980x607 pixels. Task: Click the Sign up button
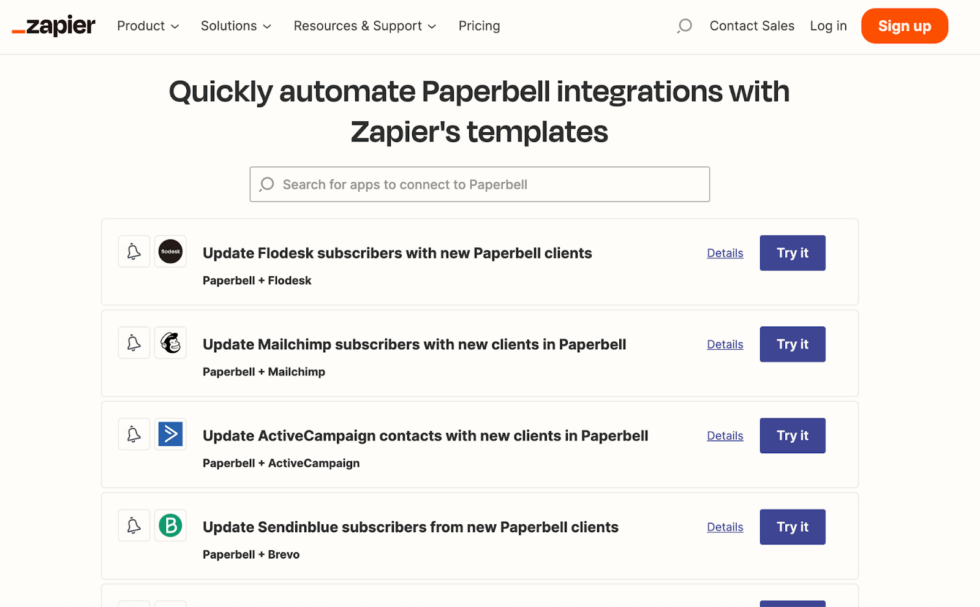pos(904,26)
